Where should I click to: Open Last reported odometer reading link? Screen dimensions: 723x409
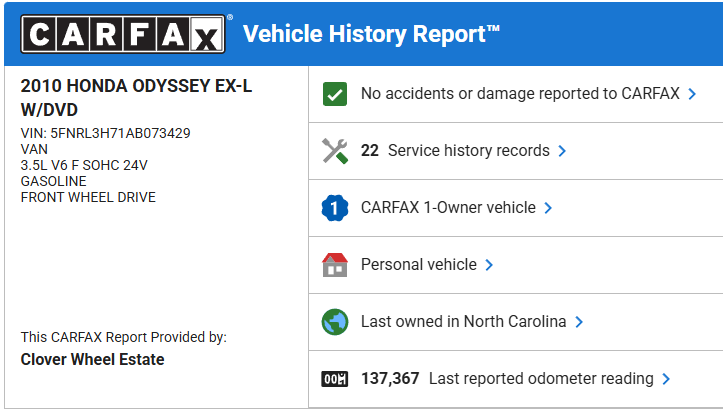(x=540, y=379)
